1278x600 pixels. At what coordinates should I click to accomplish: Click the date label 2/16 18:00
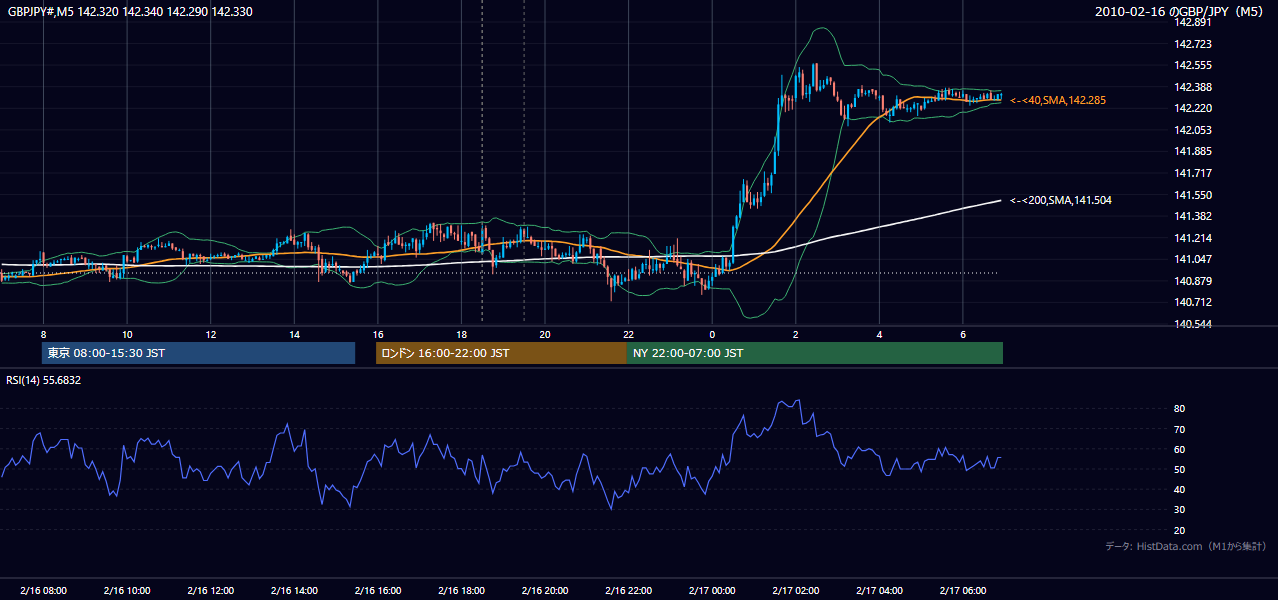pyautogui.click(x=461, y=590)
